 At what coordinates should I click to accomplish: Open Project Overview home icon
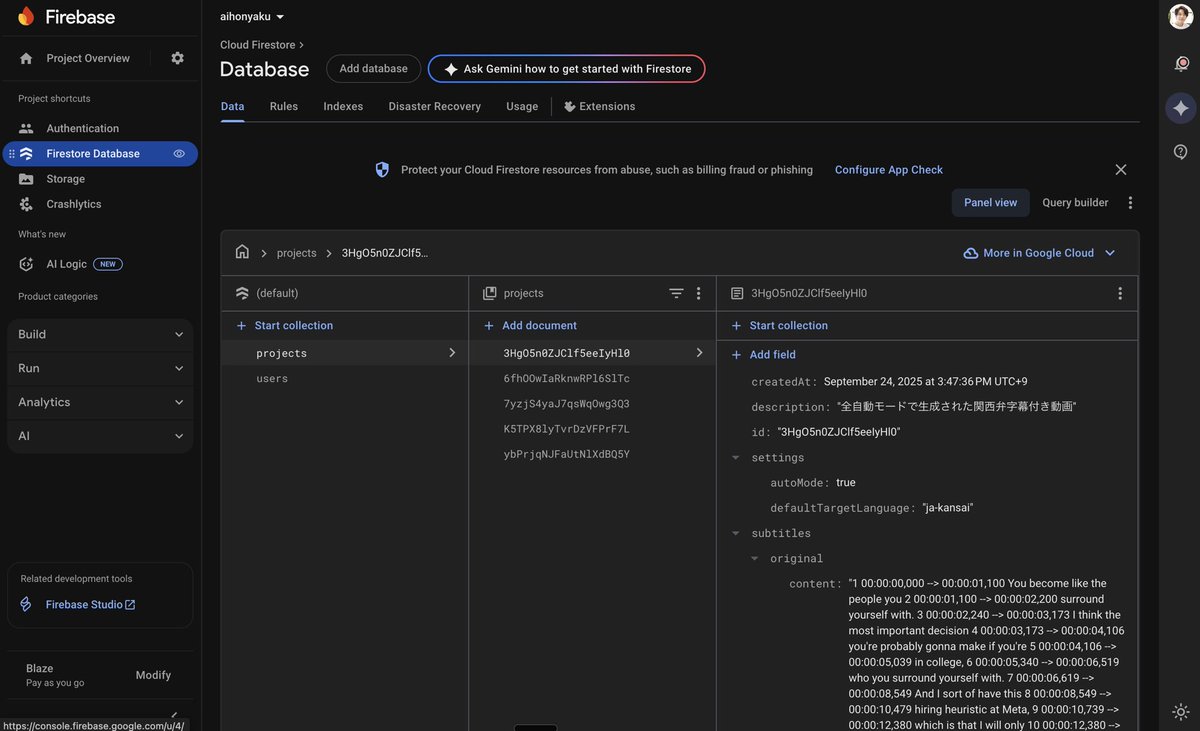point(26,58)
